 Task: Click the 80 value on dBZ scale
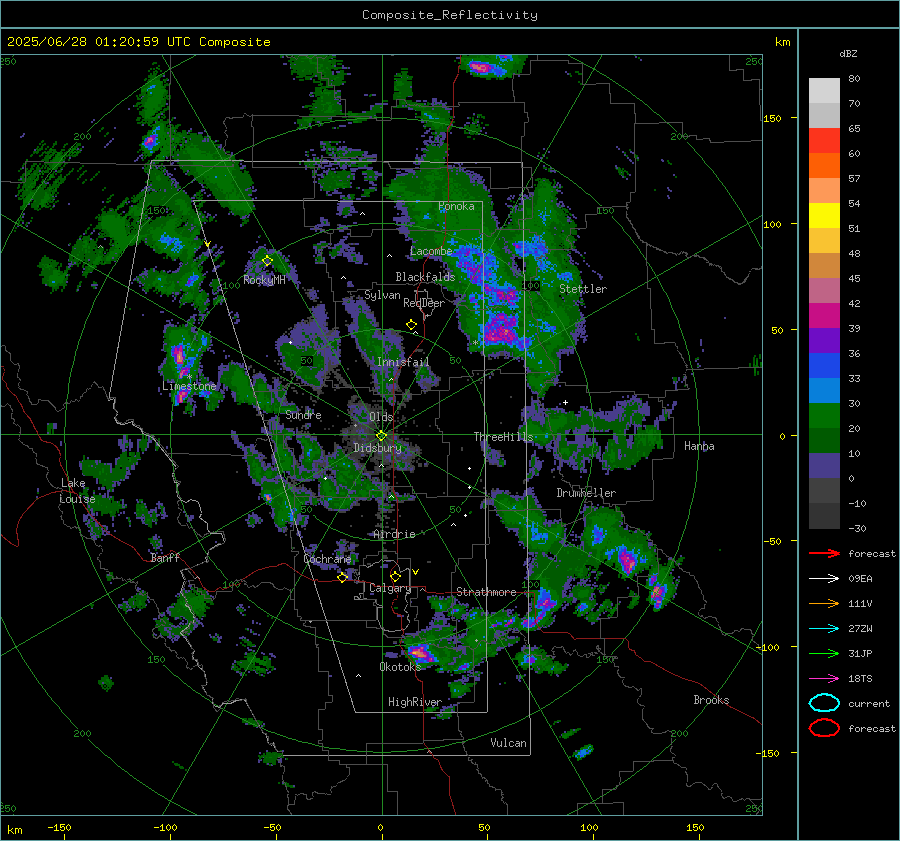coord(854,79)
